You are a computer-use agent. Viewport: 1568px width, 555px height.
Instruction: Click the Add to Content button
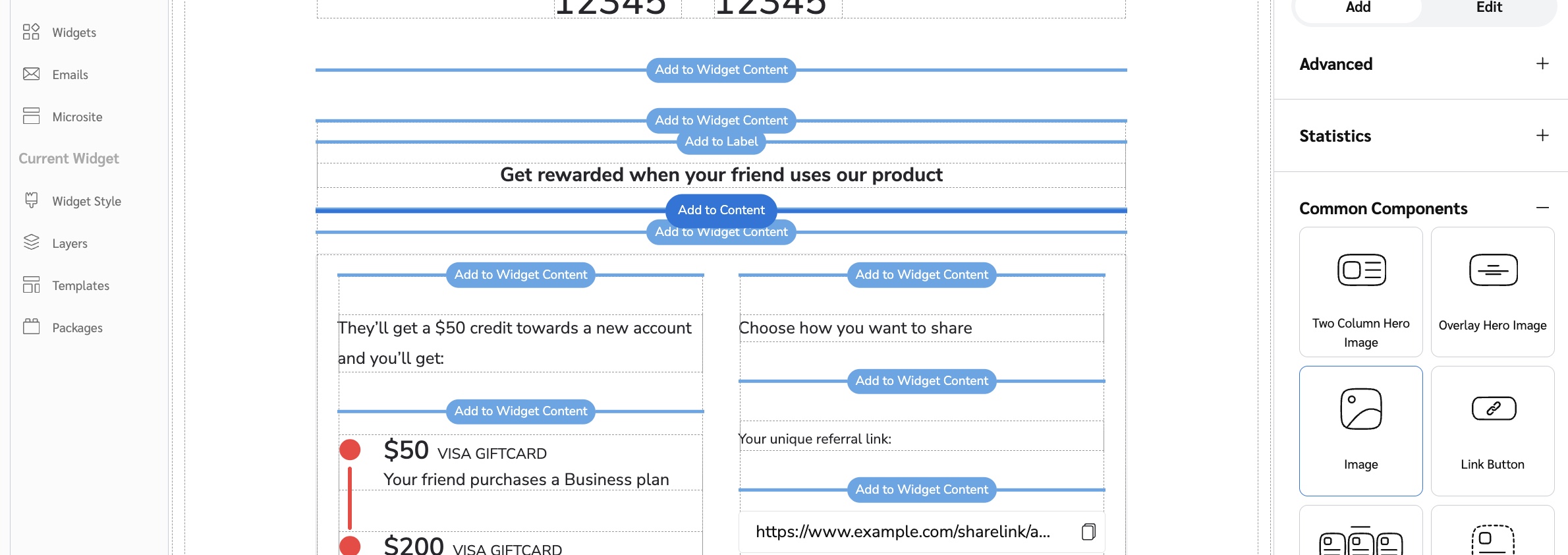721,210
